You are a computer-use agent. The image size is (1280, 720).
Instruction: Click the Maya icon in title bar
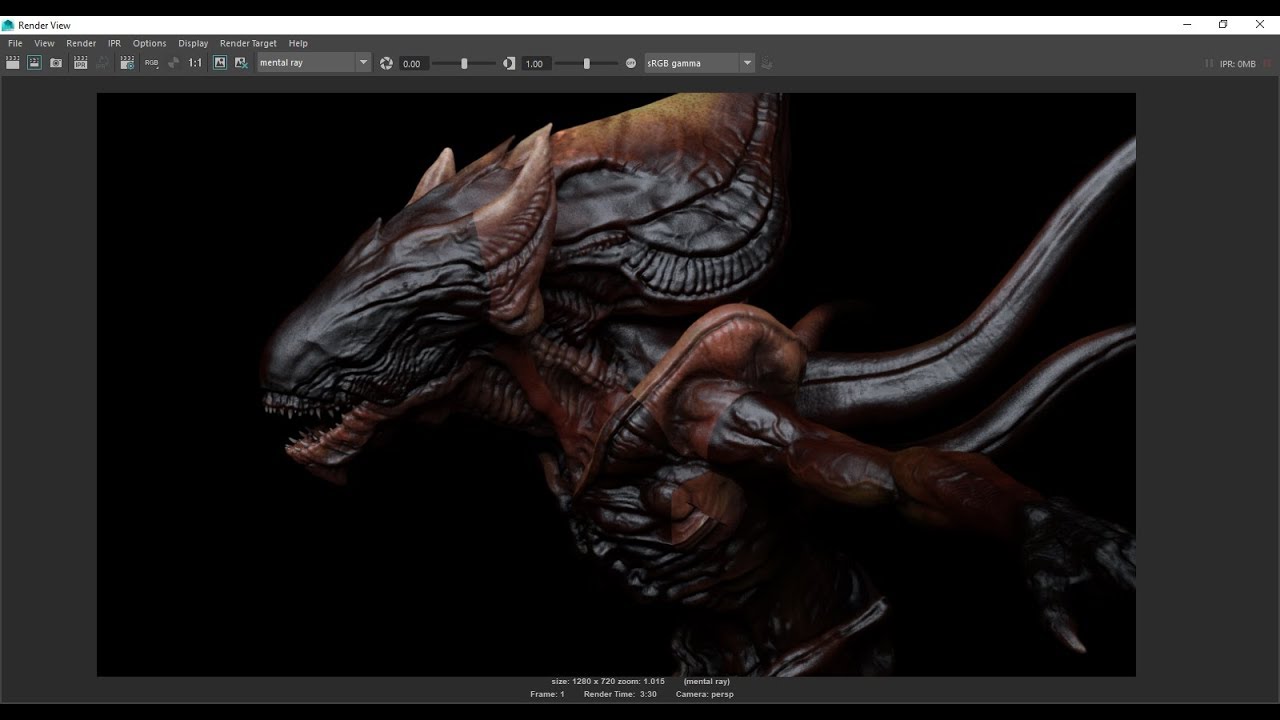pos(8,25)
